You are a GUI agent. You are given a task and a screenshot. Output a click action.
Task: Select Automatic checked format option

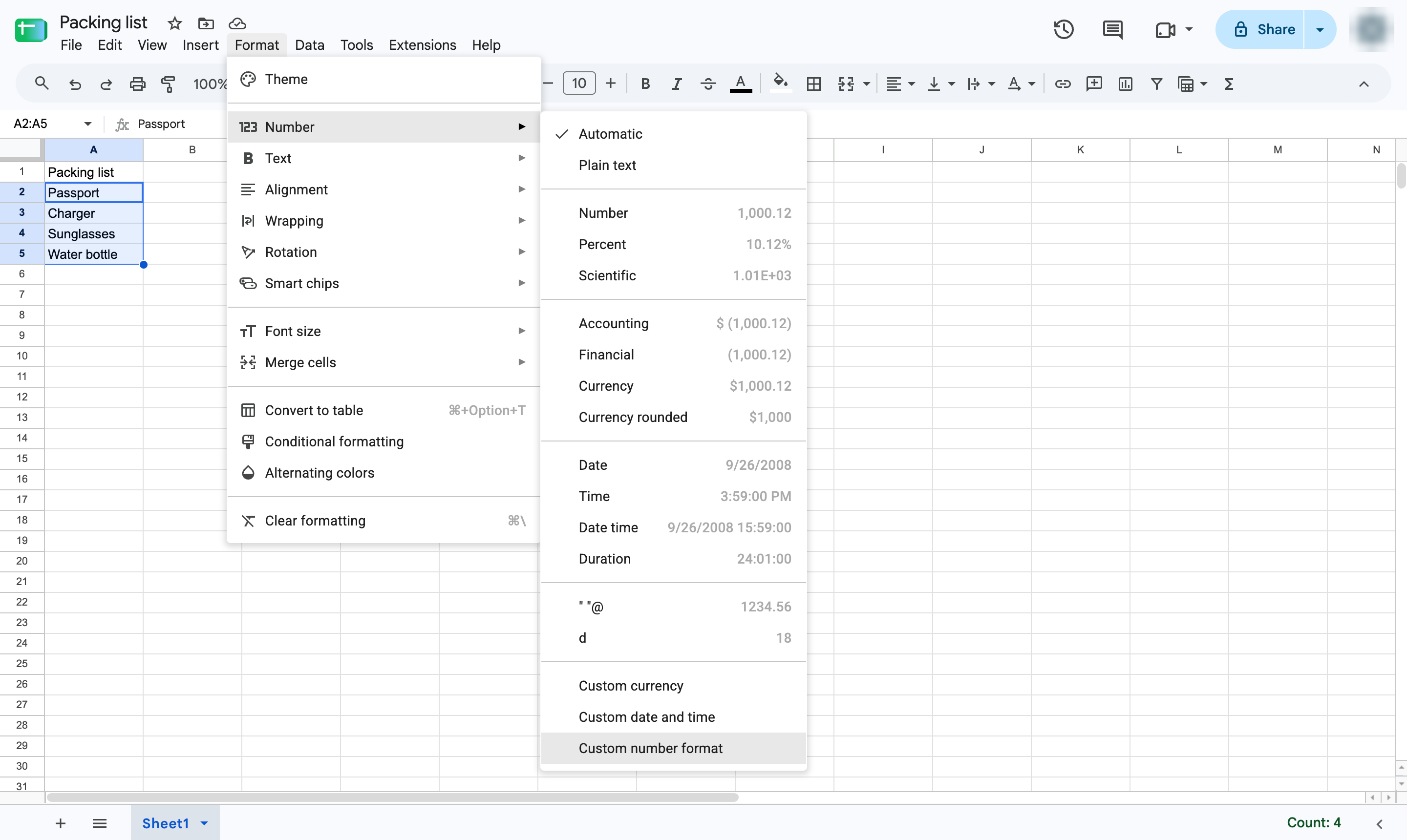673,134
